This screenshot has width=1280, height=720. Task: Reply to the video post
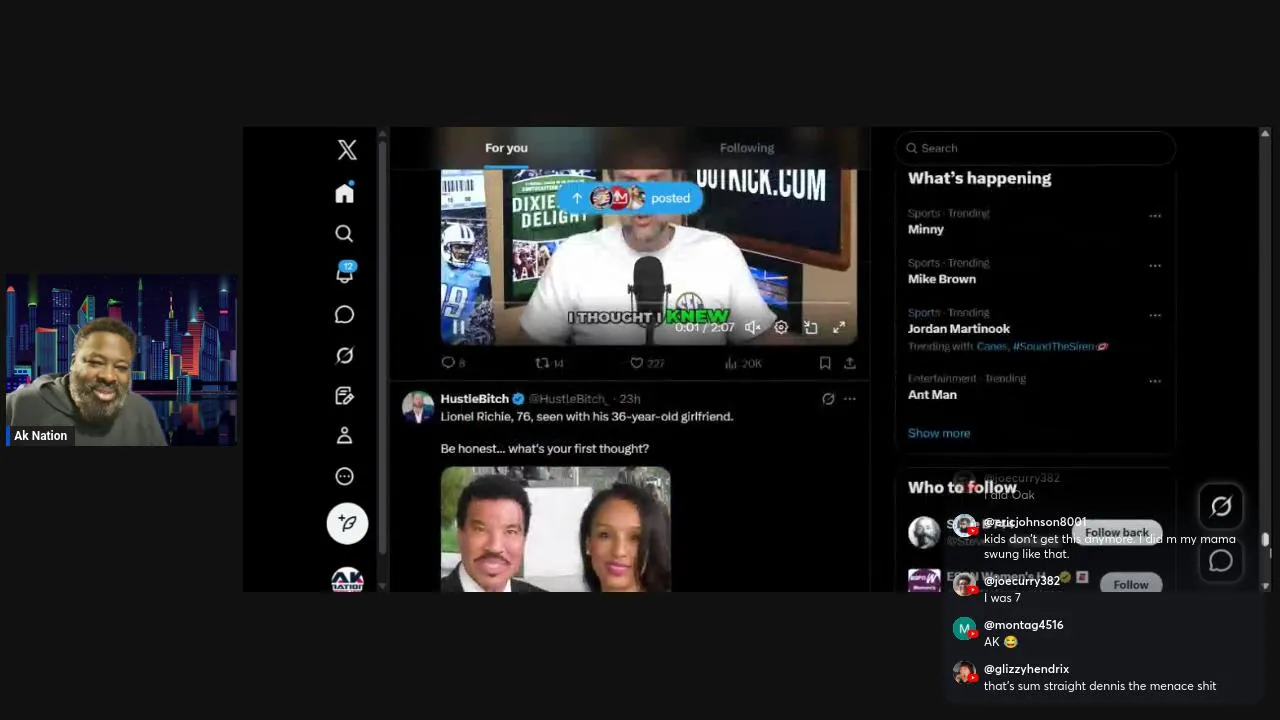pos(453,363)
